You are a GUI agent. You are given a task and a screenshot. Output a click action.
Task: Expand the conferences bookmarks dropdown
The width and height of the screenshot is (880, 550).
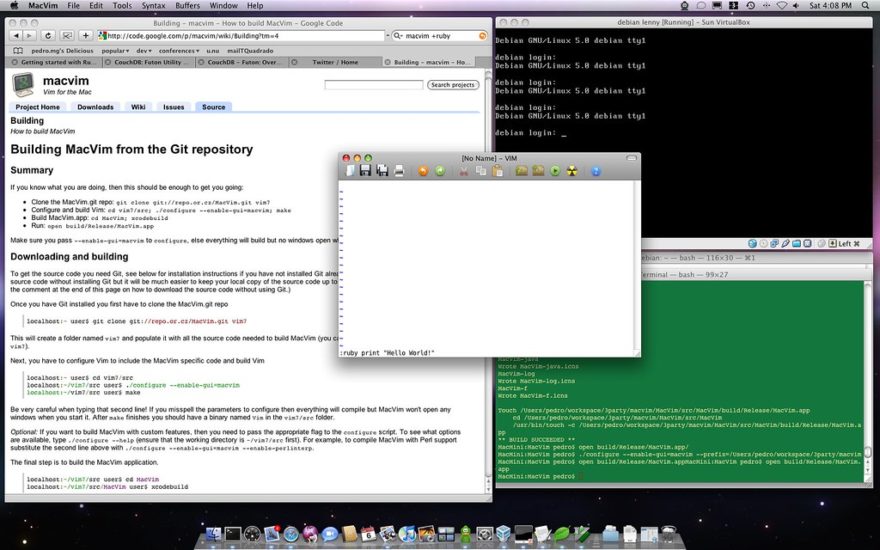pos(179,51)
